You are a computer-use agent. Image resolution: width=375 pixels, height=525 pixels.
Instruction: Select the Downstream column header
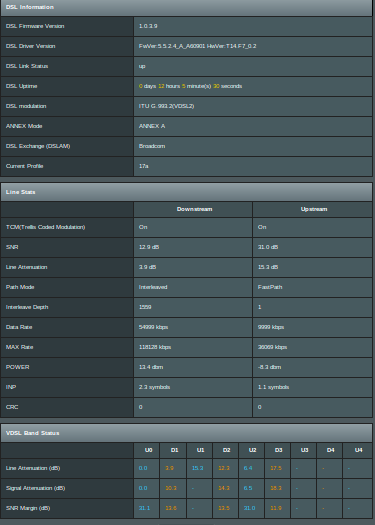pos(194,209)
